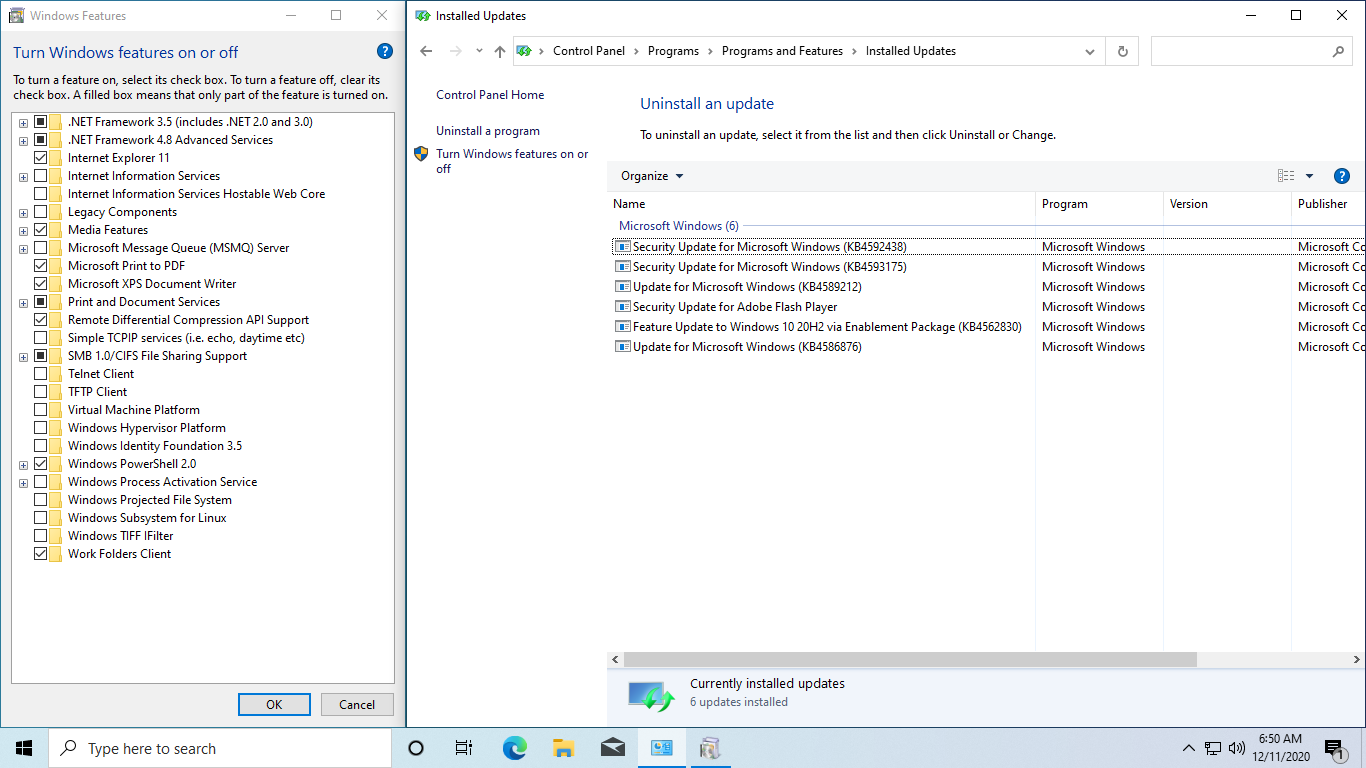Viewport: 1366px width, 768px height.
Task: Click the taskbar search box
Action: (x=220, y=748)
